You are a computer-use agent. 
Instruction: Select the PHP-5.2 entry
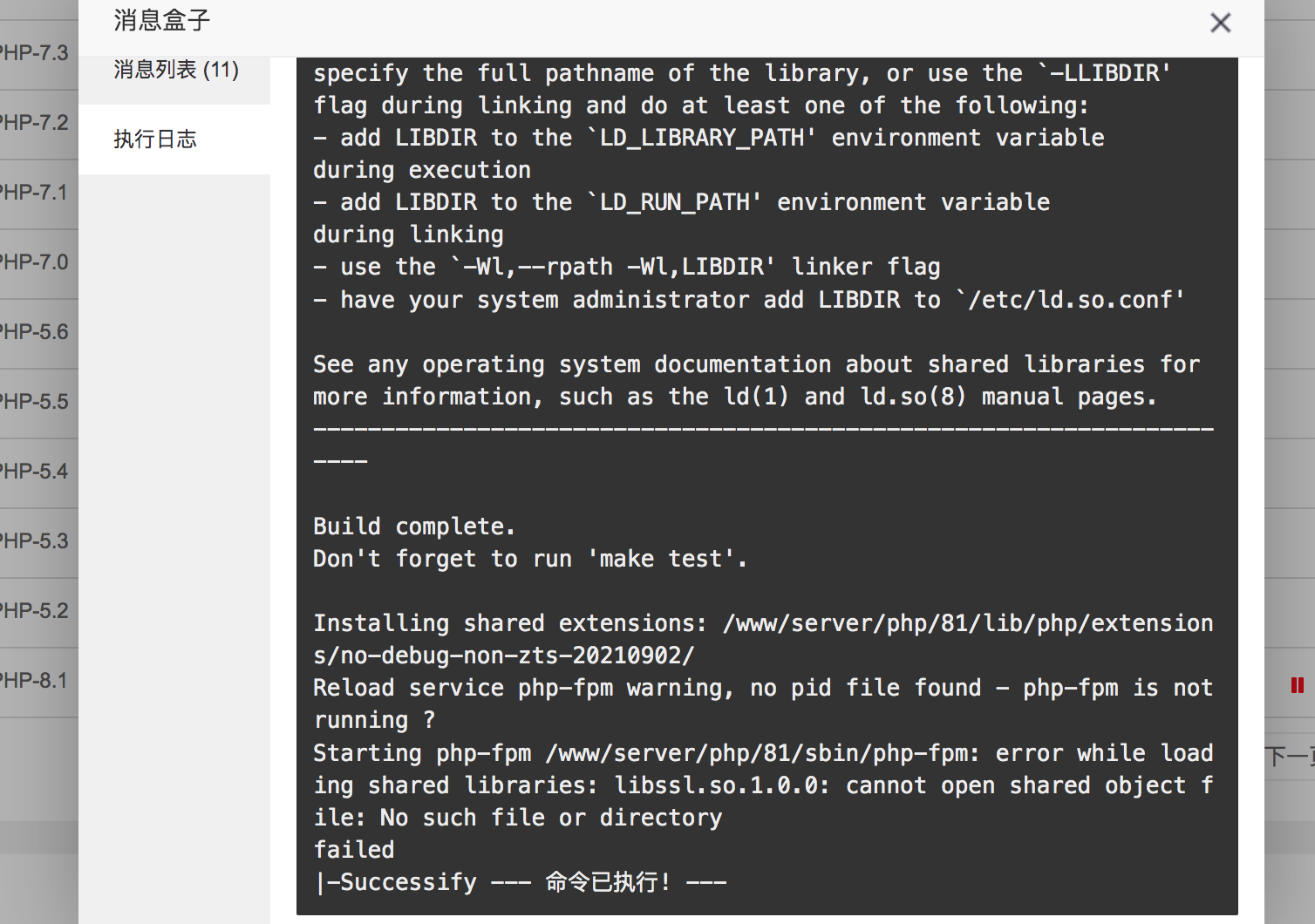pos(34,611)
